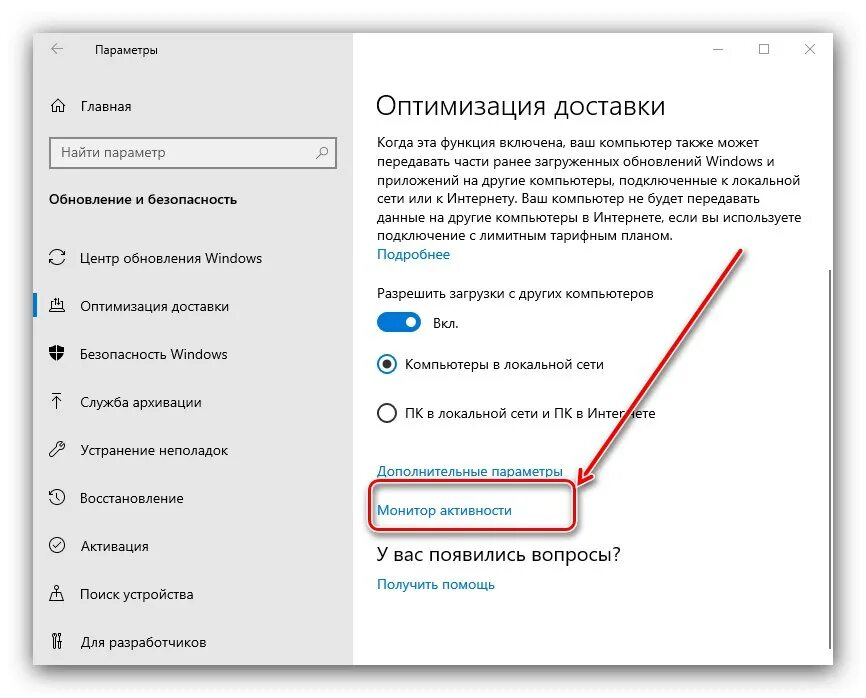Click the backup service upload arrow icon

click(x=56, y=401)
